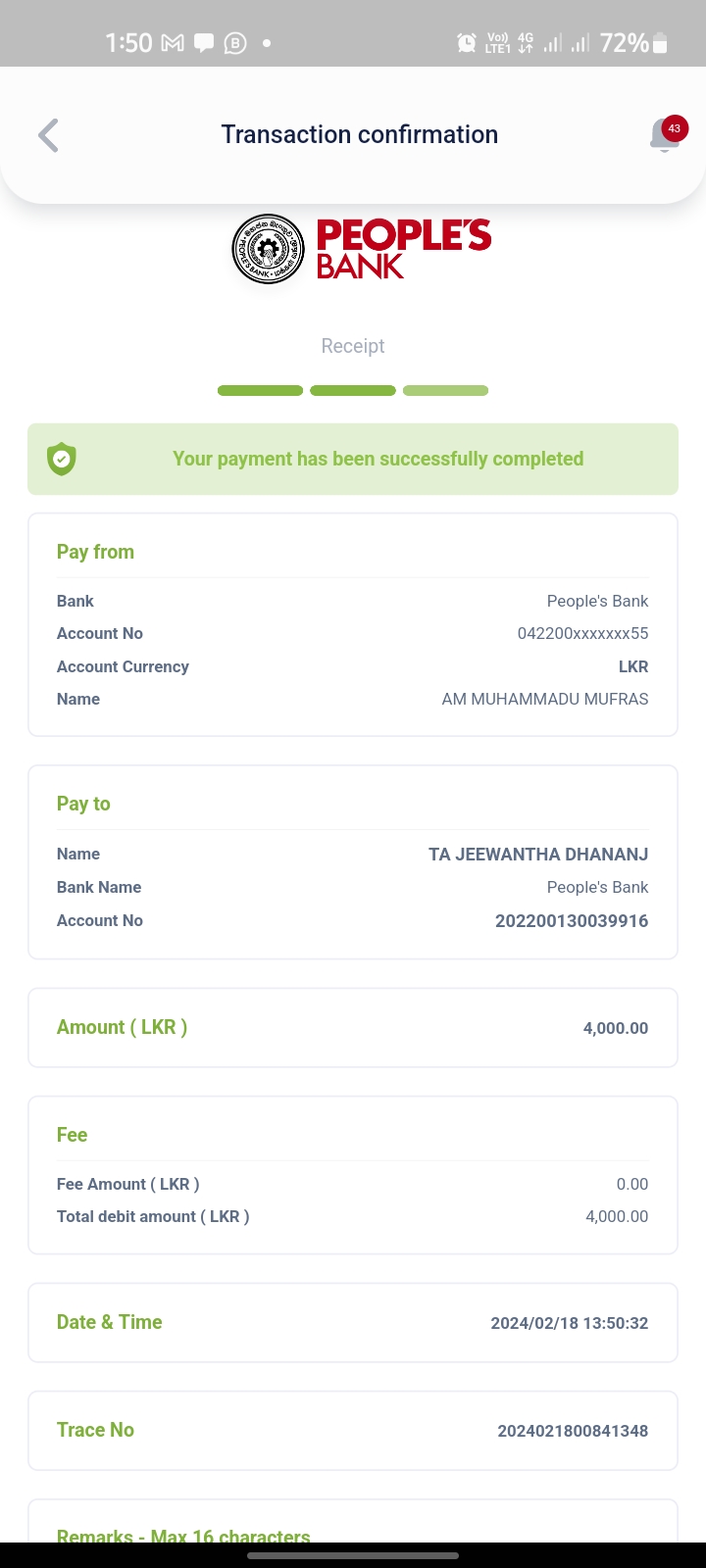Tap the Trace No value 2024021800841348
This screenshot has height=1568, width=706.
[573, 1431]
